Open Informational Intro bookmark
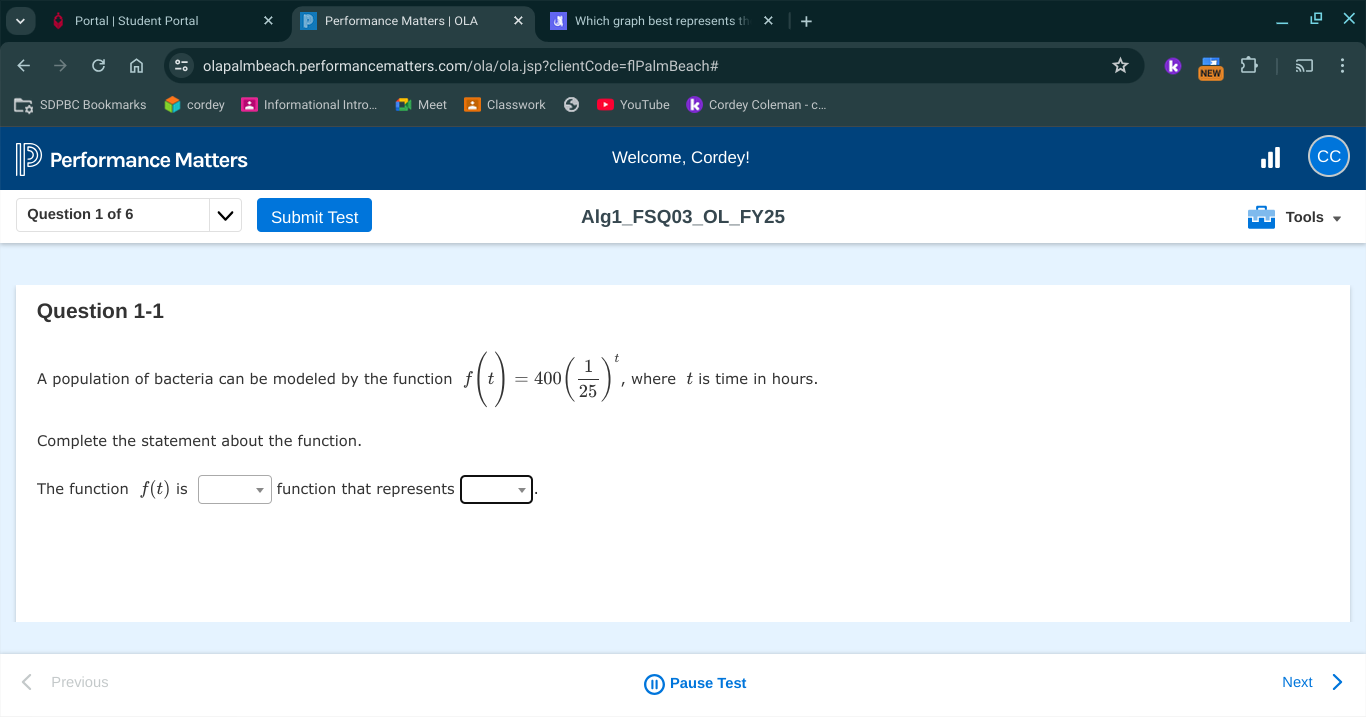The image size is (1366, 717). click(x=310, y=104)
